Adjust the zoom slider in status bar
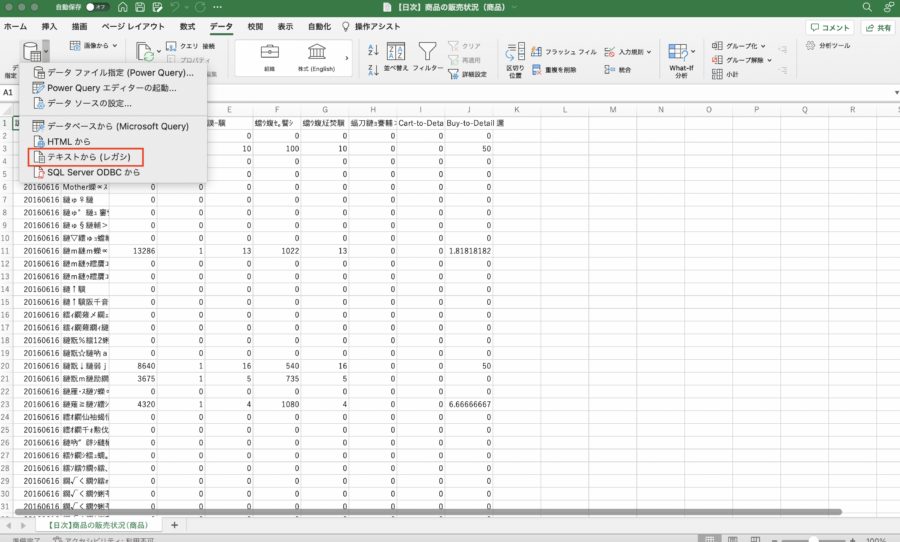900x542 pixels. click(813, 540)
